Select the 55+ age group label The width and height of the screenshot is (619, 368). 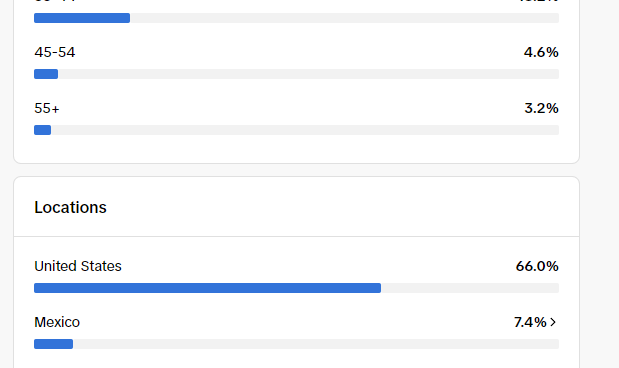coord(47,108)
